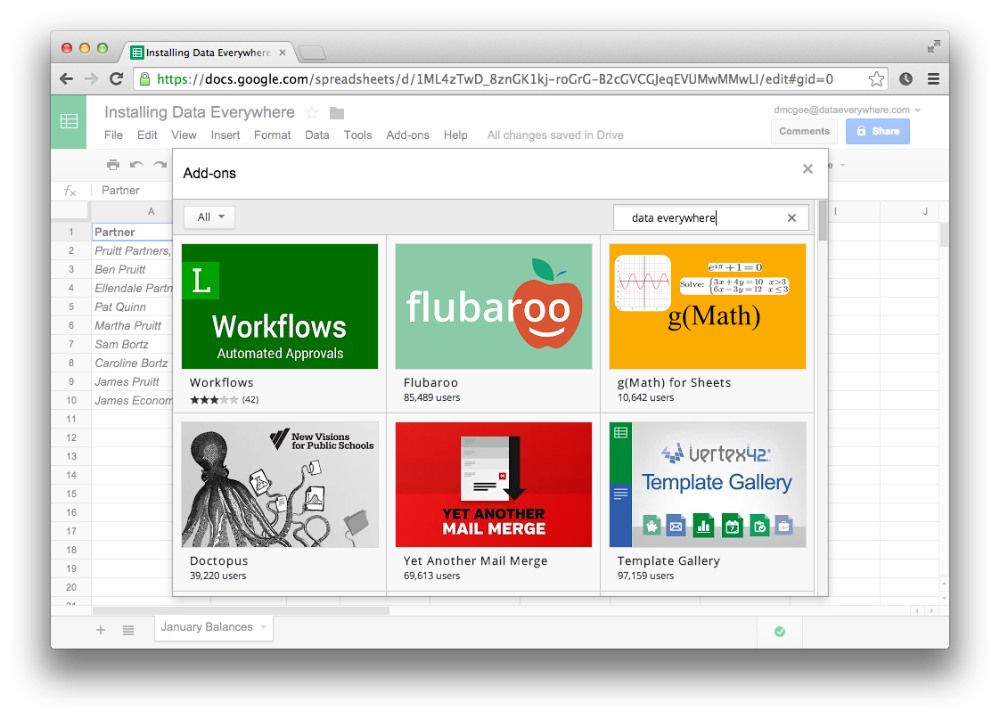1000x719 pixels.
Task: Open the Chrome hamburger menu
Action: pos(933,78)
